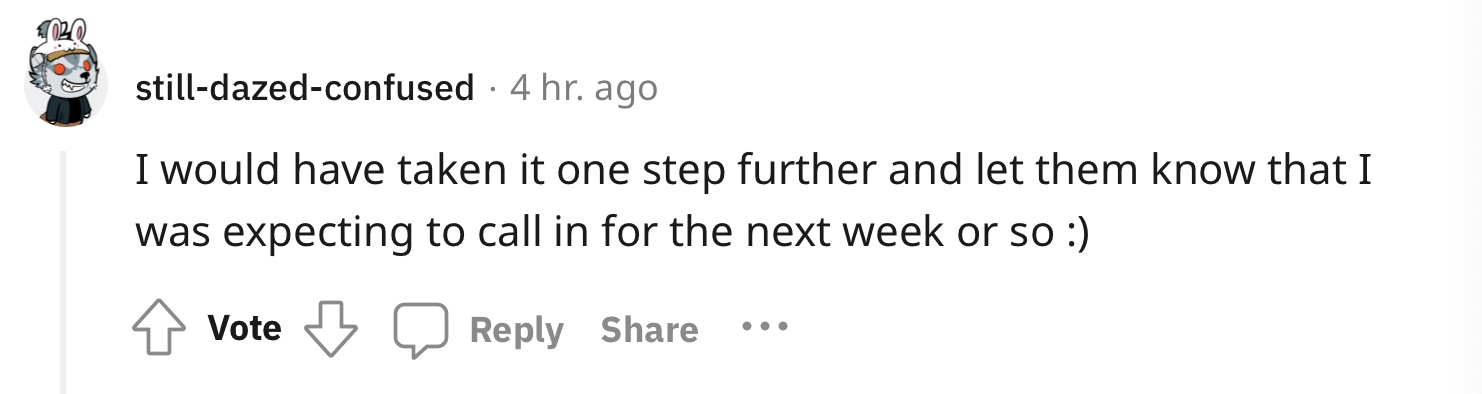Visit the still-dazed-confused user profile
Image resolution: width=1482 pixels, height=394 pixels.
[305, 88]
